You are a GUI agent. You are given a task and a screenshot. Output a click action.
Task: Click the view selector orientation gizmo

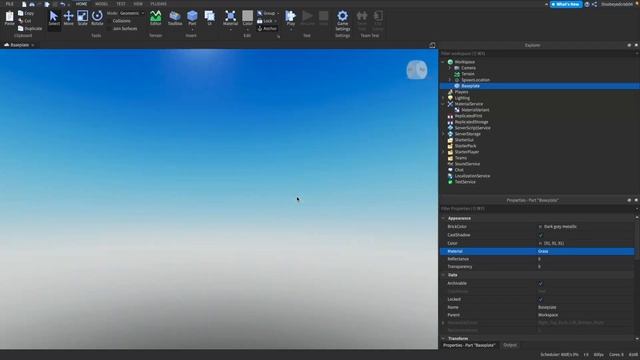417,70
